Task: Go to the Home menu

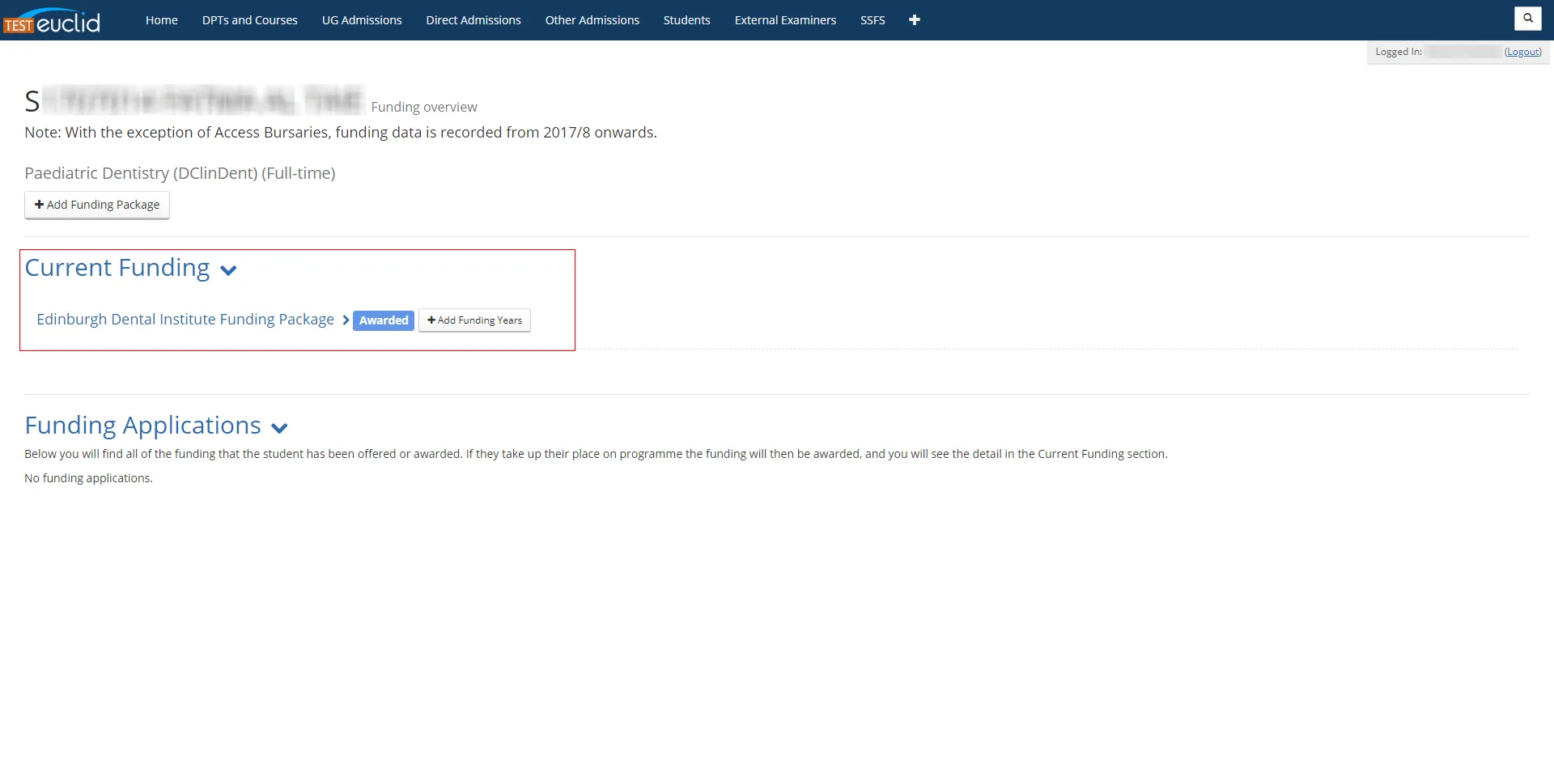Action: click(161, 20)
